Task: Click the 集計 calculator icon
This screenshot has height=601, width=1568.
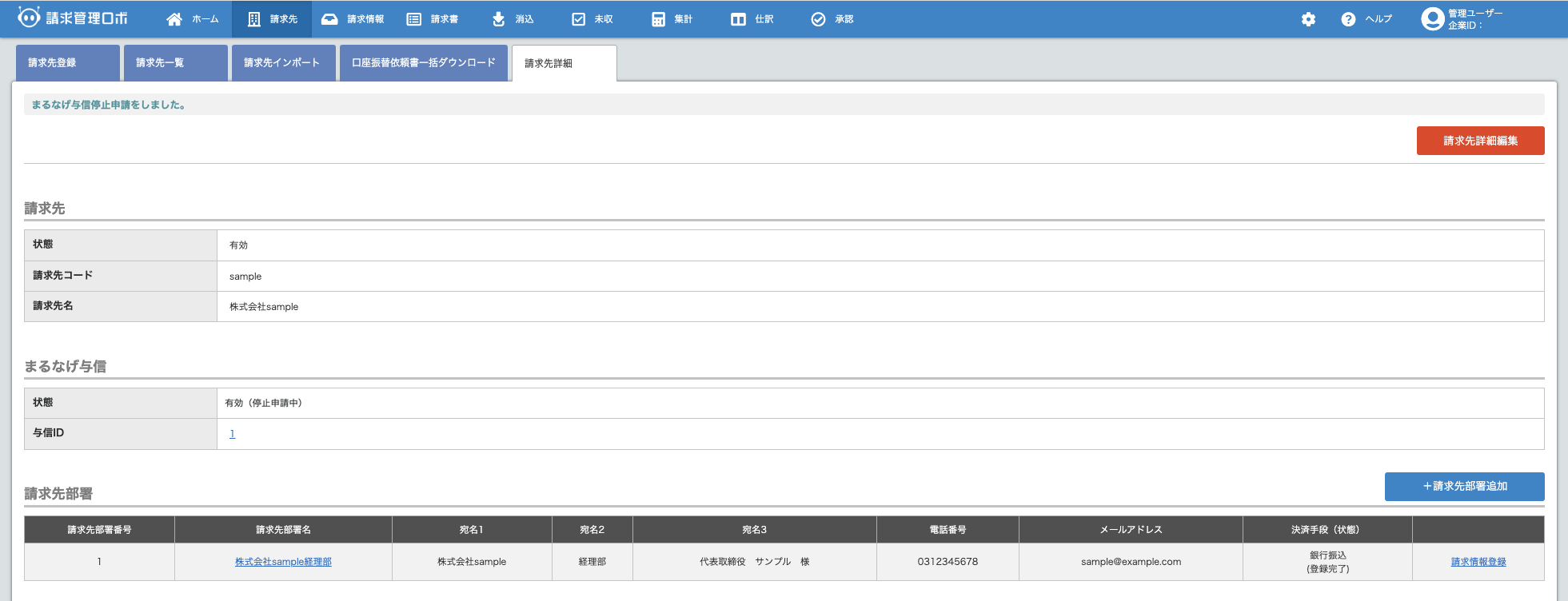Action: pos(658,19)
